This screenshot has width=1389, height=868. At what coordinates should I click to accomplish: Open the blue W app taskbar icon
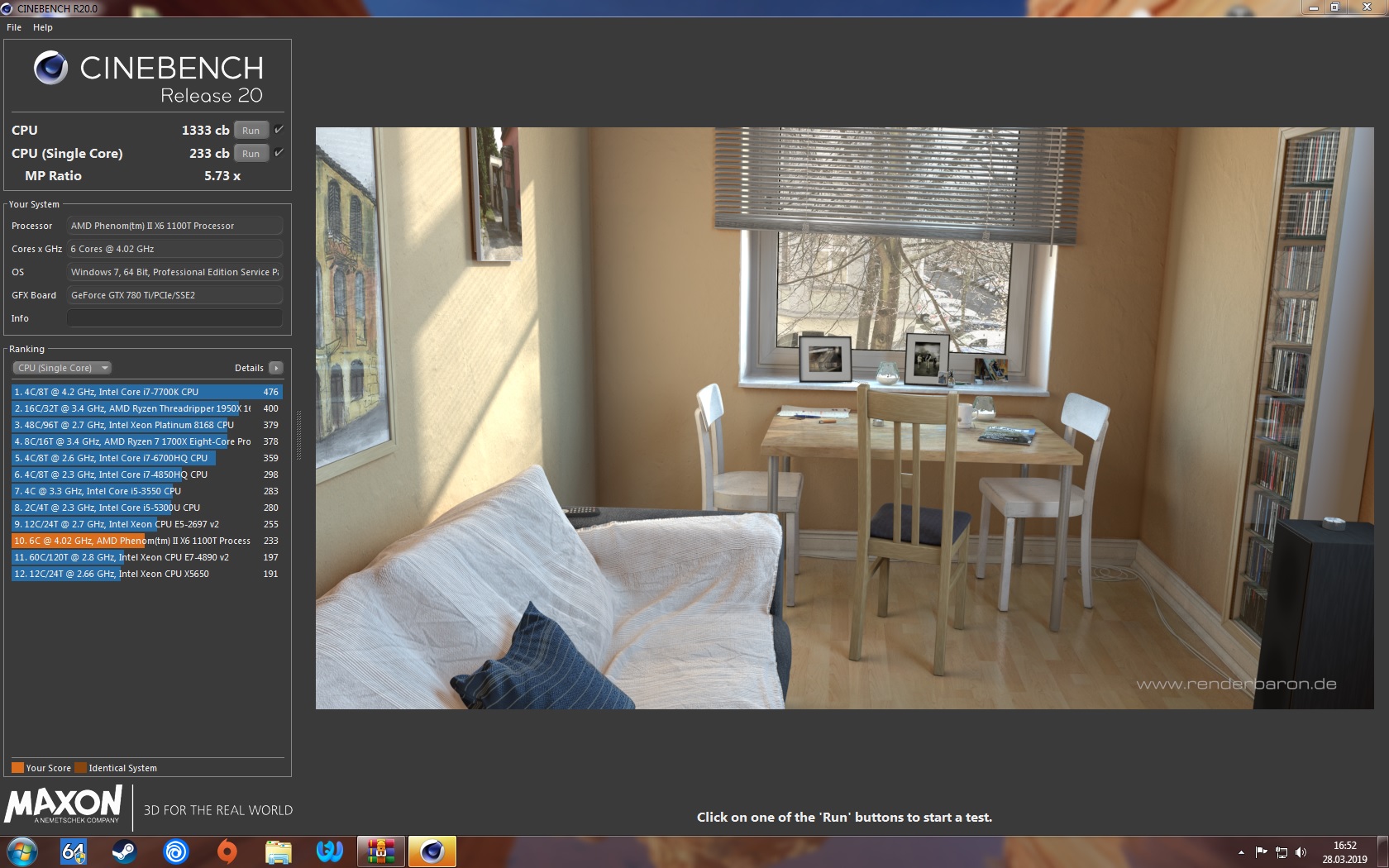tap(330, 851)
